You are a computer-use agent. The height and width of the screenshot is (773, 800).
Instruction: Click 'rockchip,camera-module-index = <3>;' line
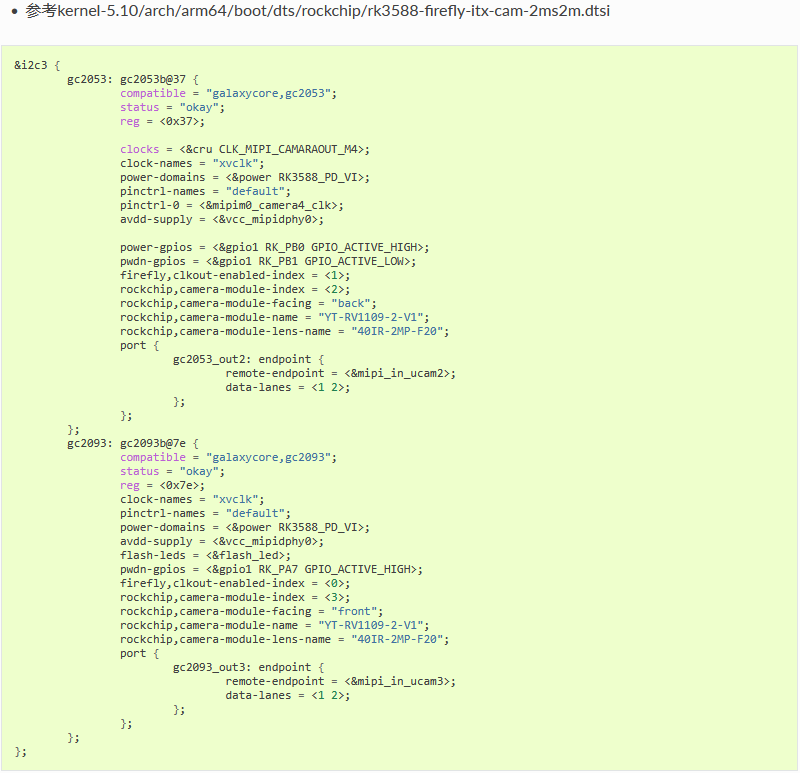coord(235,597)
